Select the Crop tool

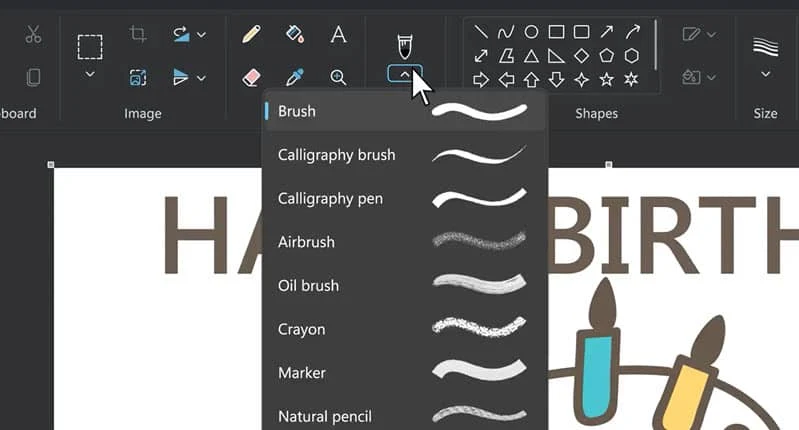(x=138, y=34)
